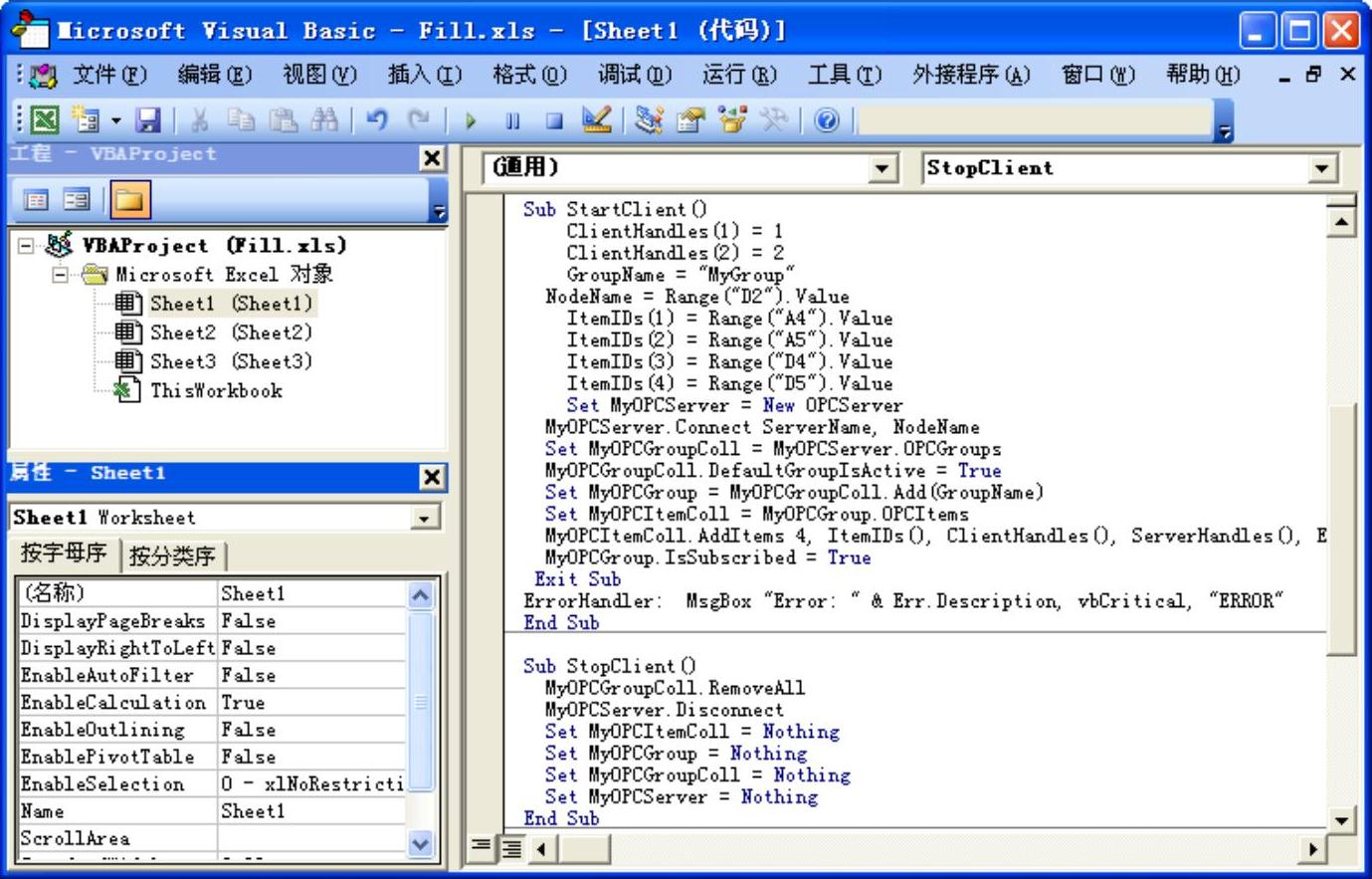Viewport: 1372px width, 879px height.
Task: Click the View Object icon in project panel
Action: (x=77, y=200)
